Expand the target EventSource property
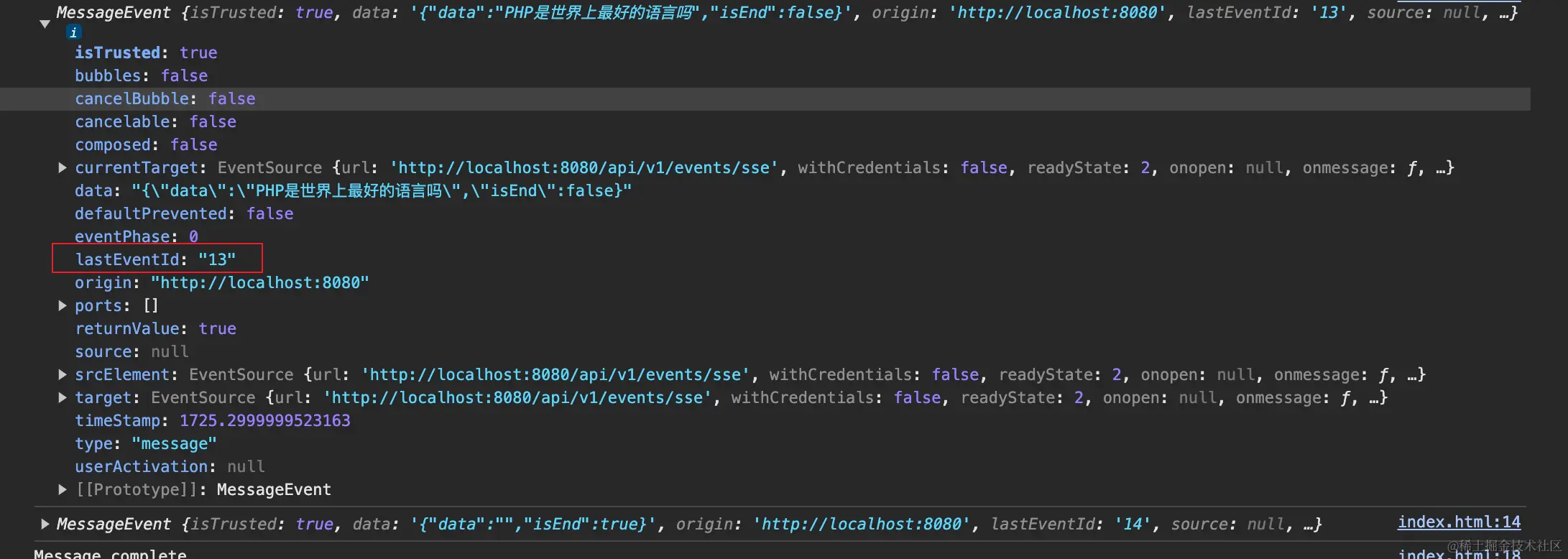The image size is (1568, 559). click(x=63, y=397)
